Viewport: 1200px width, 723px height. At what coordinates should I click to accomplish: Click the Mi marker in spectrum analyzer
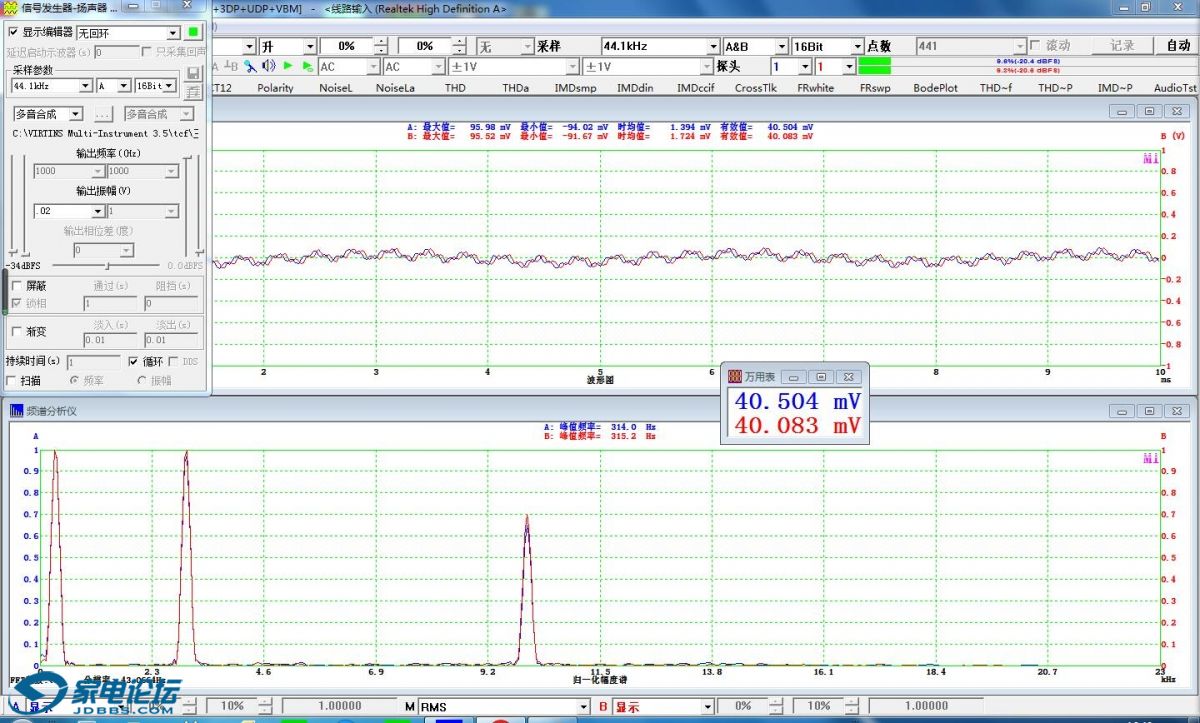pos(1150,458)
